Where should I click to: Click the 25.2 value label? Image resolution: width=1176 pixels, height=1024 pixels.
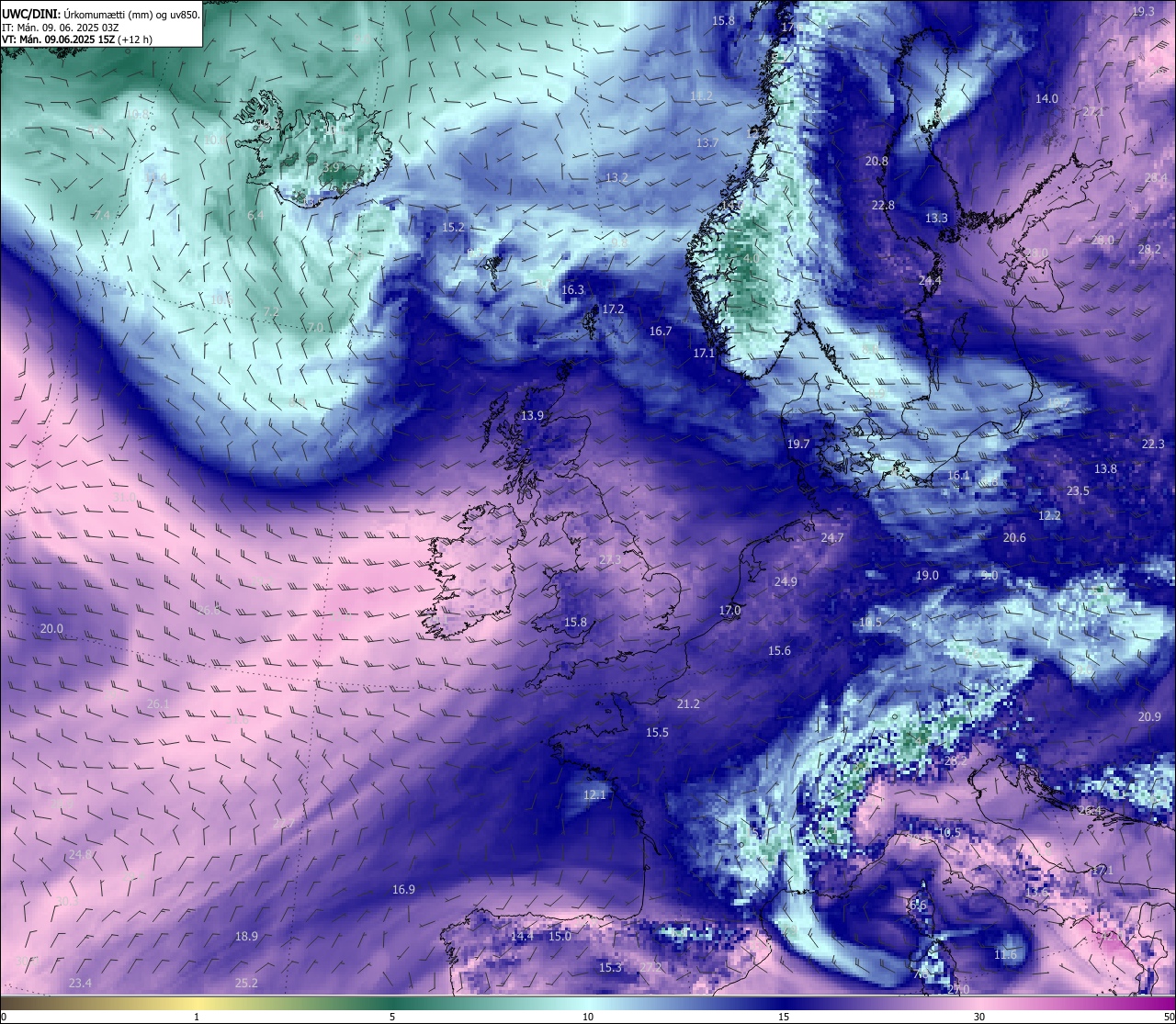246,984
